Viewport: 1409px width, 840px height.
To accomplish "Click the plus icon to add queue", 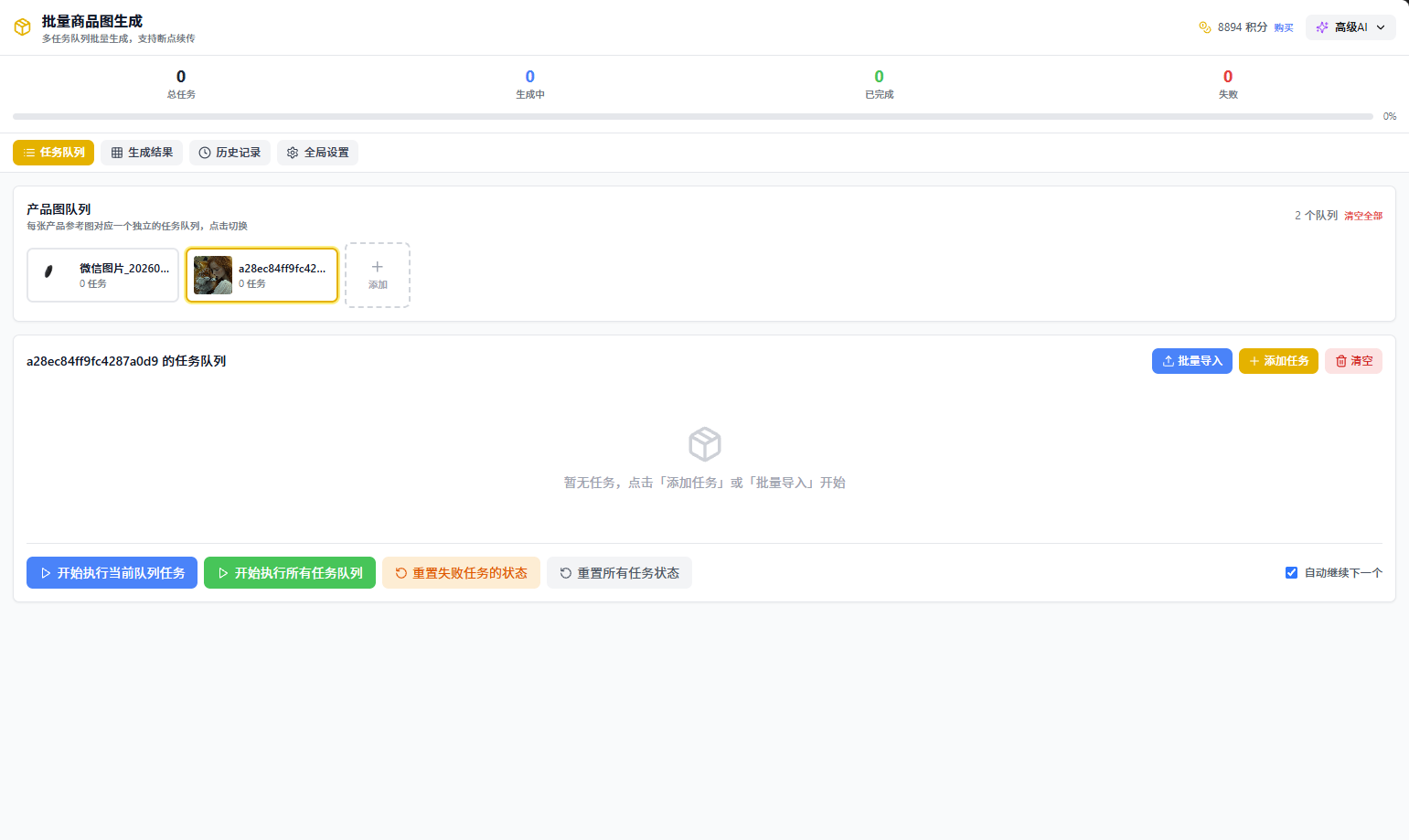I will click(378, 267).
